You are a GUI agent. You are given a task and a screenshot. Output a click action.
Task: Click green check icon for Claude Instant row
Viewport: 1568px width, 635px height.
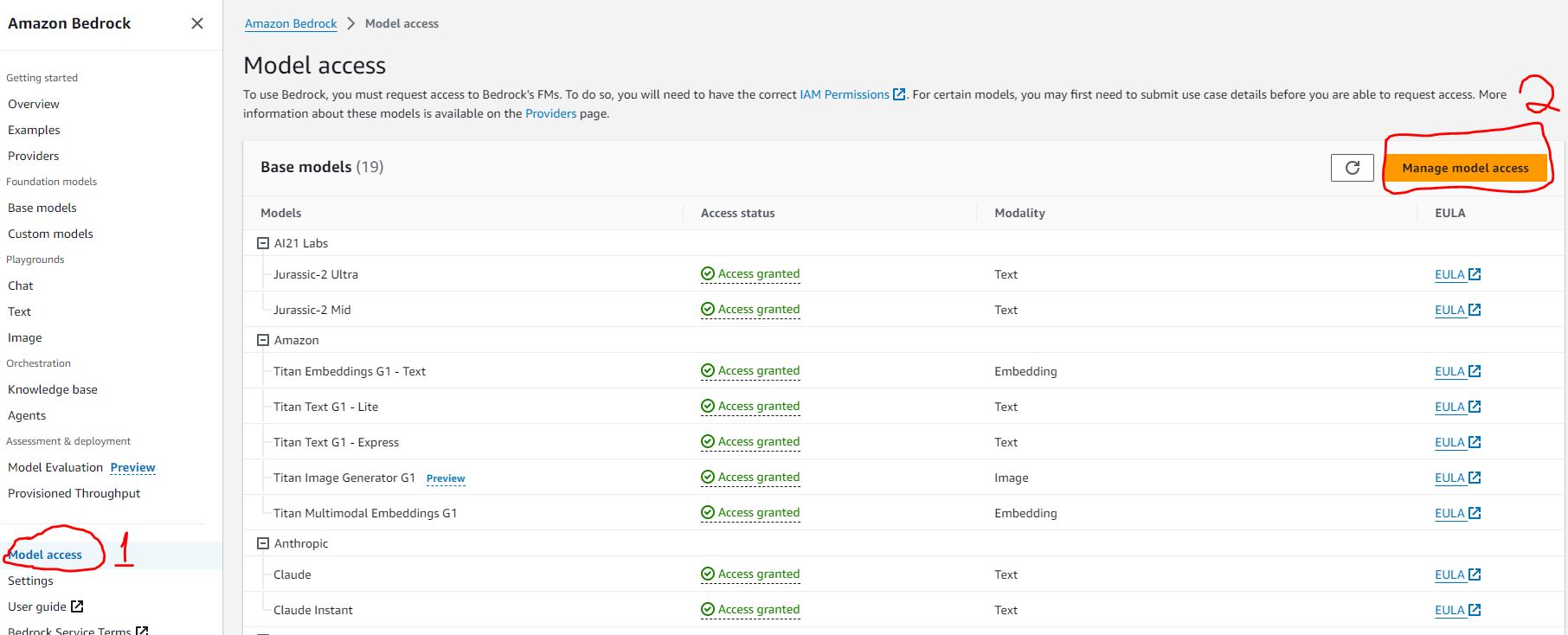coord(708,610)
